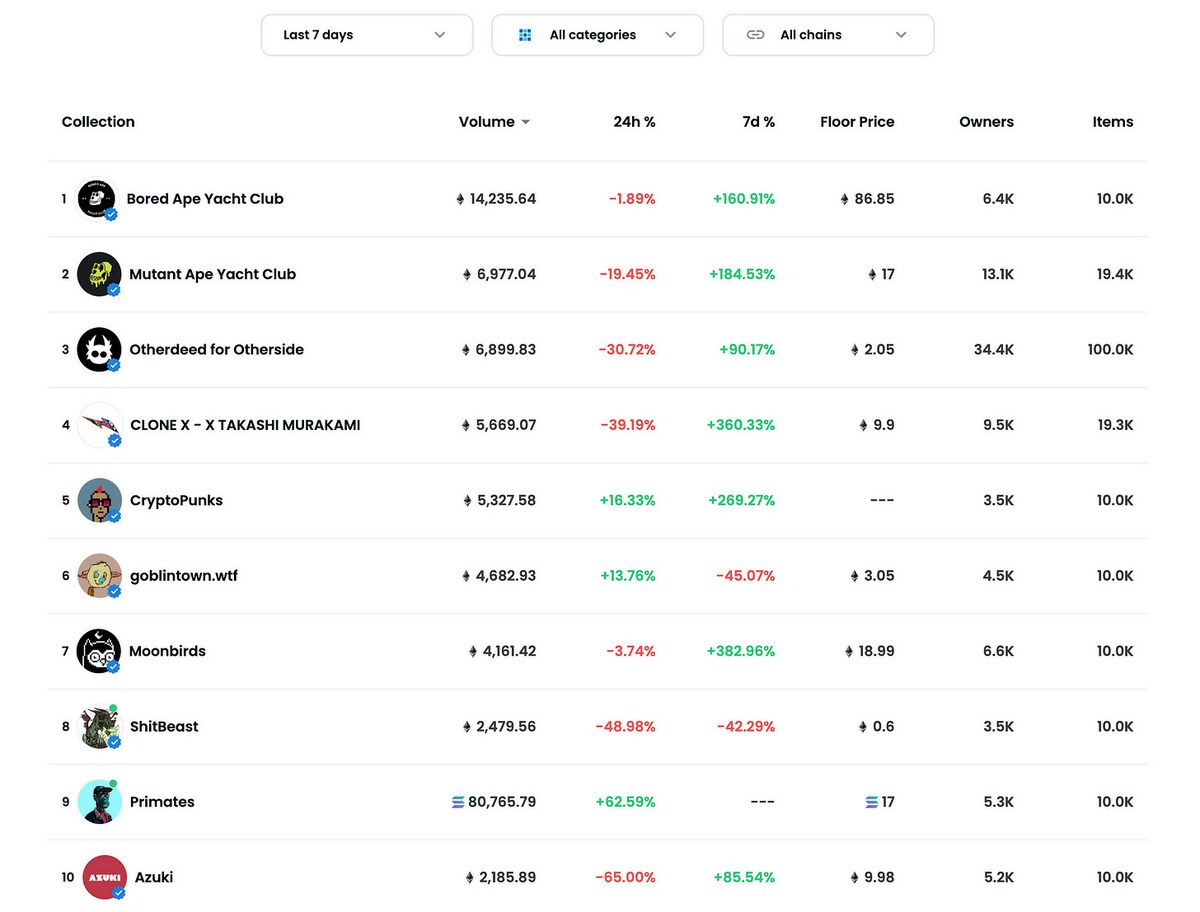1200x912 pixels.
Task: Click the Moonbirds avatar
Action: (99, 651)
